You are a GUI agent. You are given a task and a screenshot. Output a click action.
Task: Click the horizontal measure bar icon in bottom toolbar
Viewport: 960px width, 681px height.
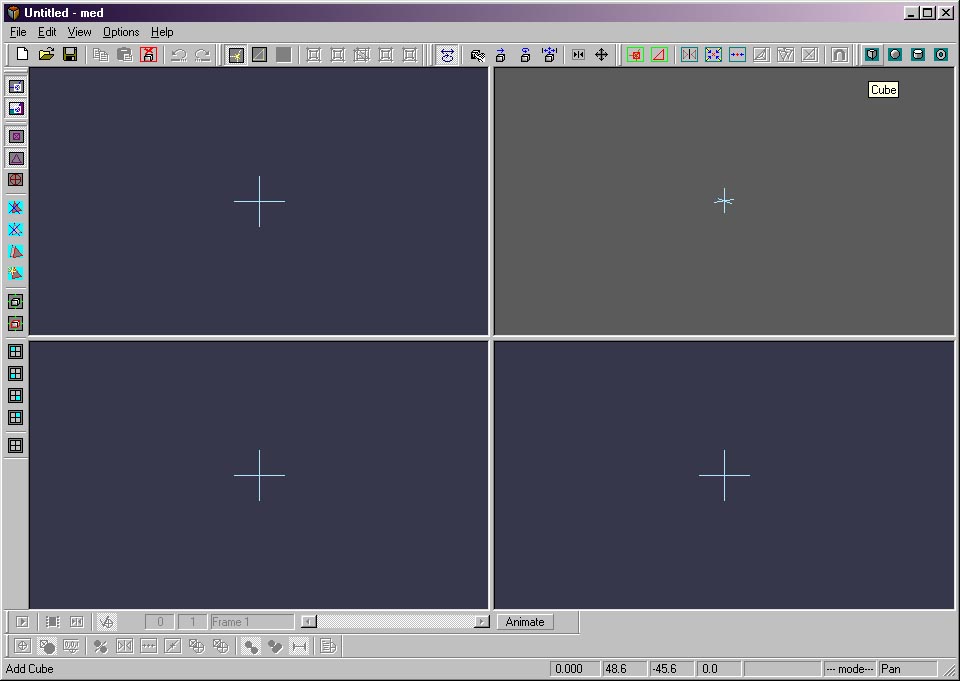299,646
